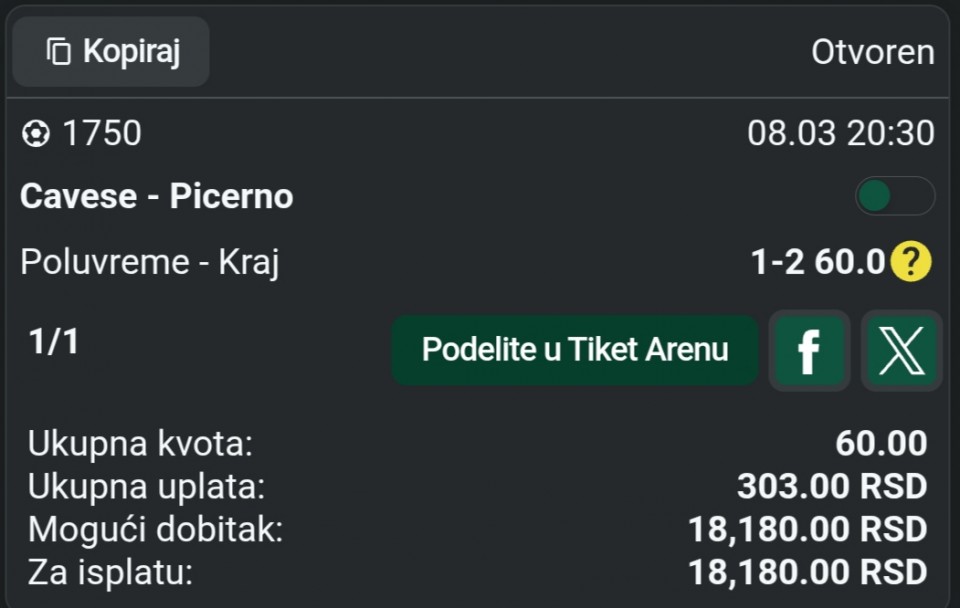
Task: Click the yellow question mark icon
Action: pyautogui.click(x=910, y=262)
